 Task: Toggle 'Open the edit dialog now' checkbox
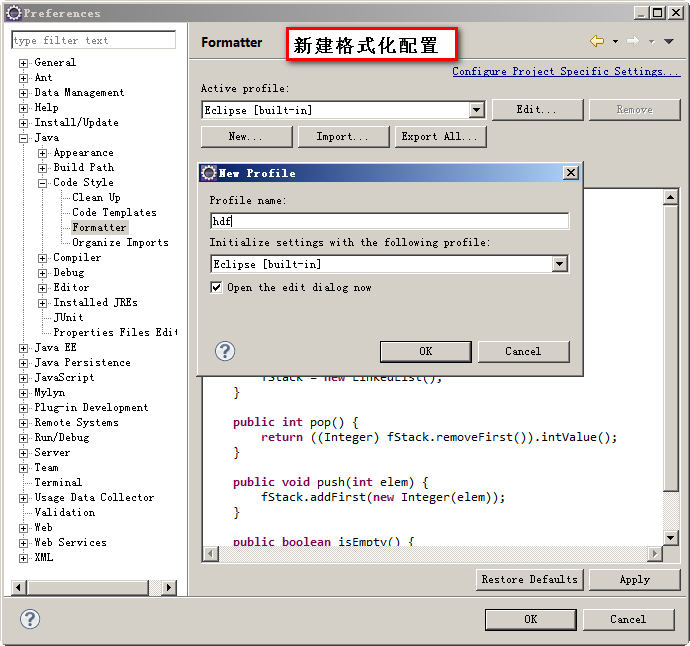[216, 288]
